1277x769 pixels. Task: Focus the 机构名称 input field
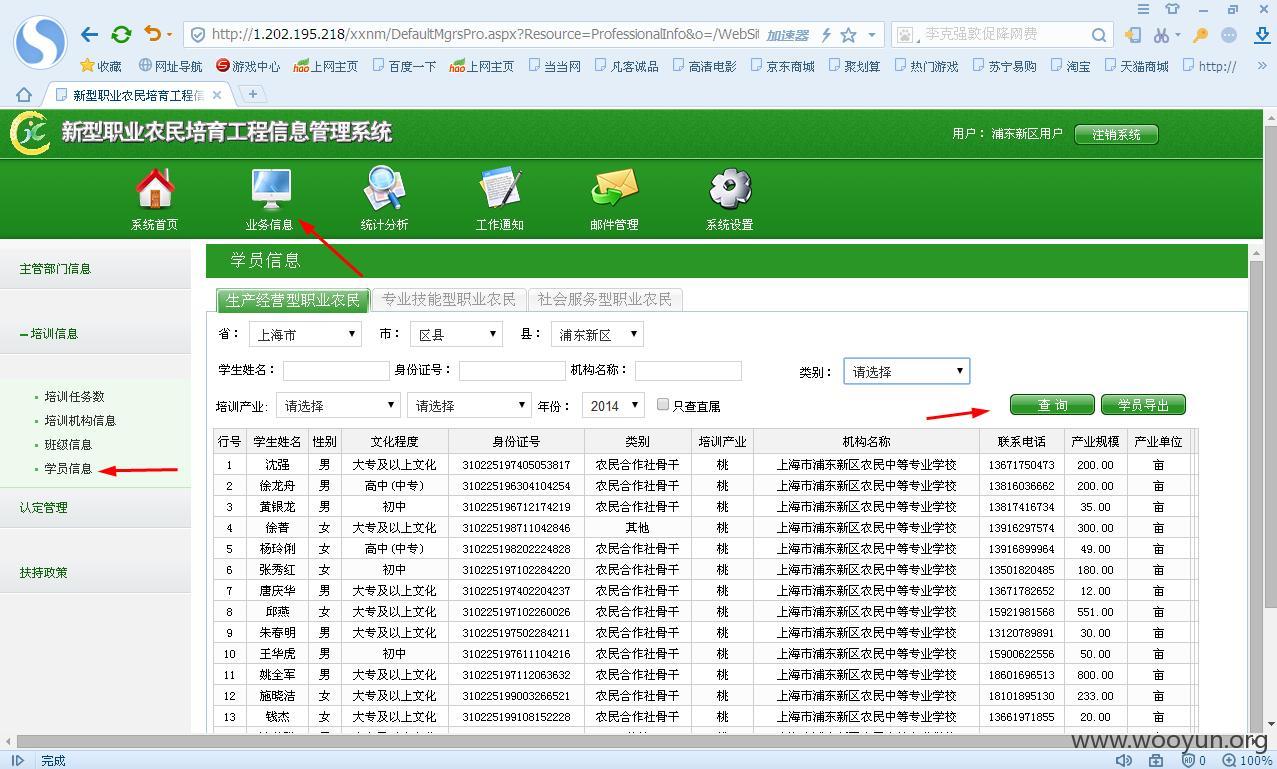(688, 370)
